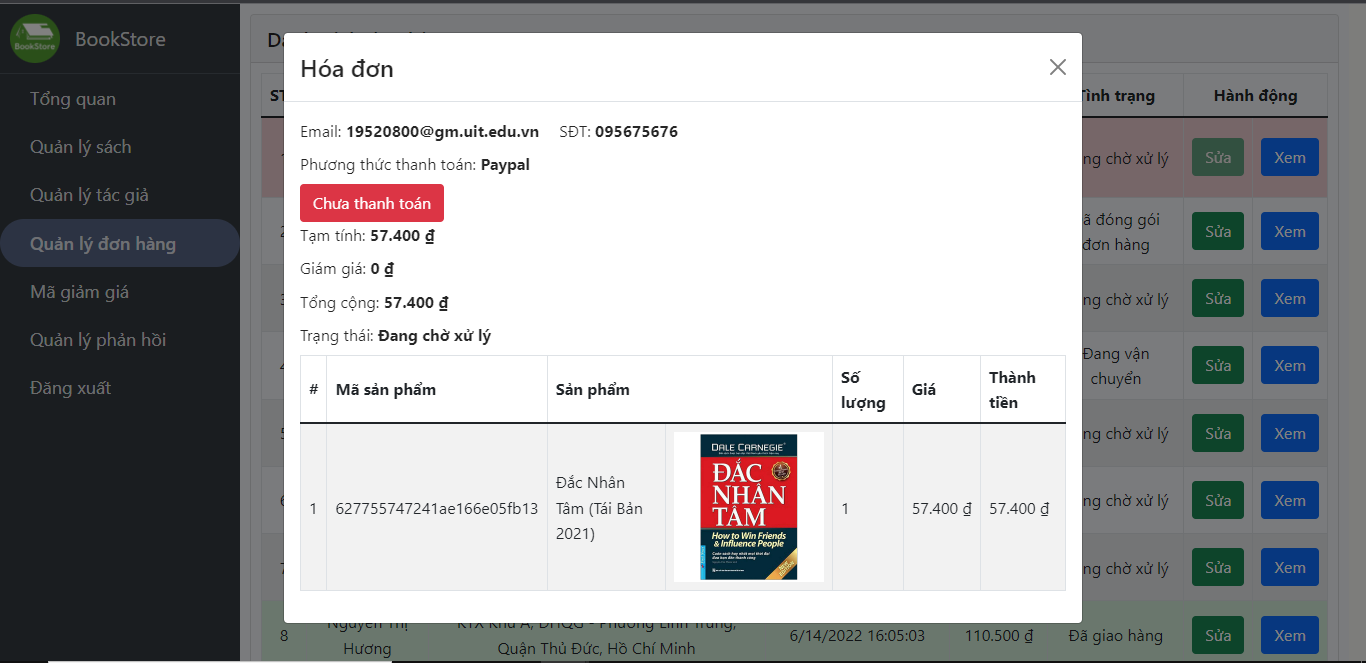1366x663 pixels.
Task: Select the Mã sản phẩm column header
Action: (385, 389)
